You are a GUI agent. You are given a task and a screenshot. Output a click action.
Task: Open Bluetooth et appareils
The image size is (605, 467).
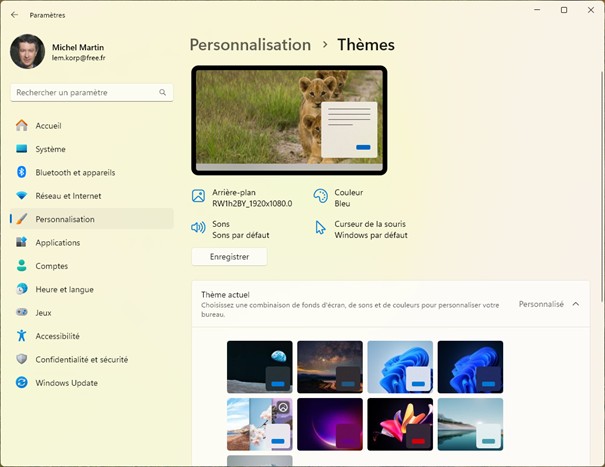point(92,172)
